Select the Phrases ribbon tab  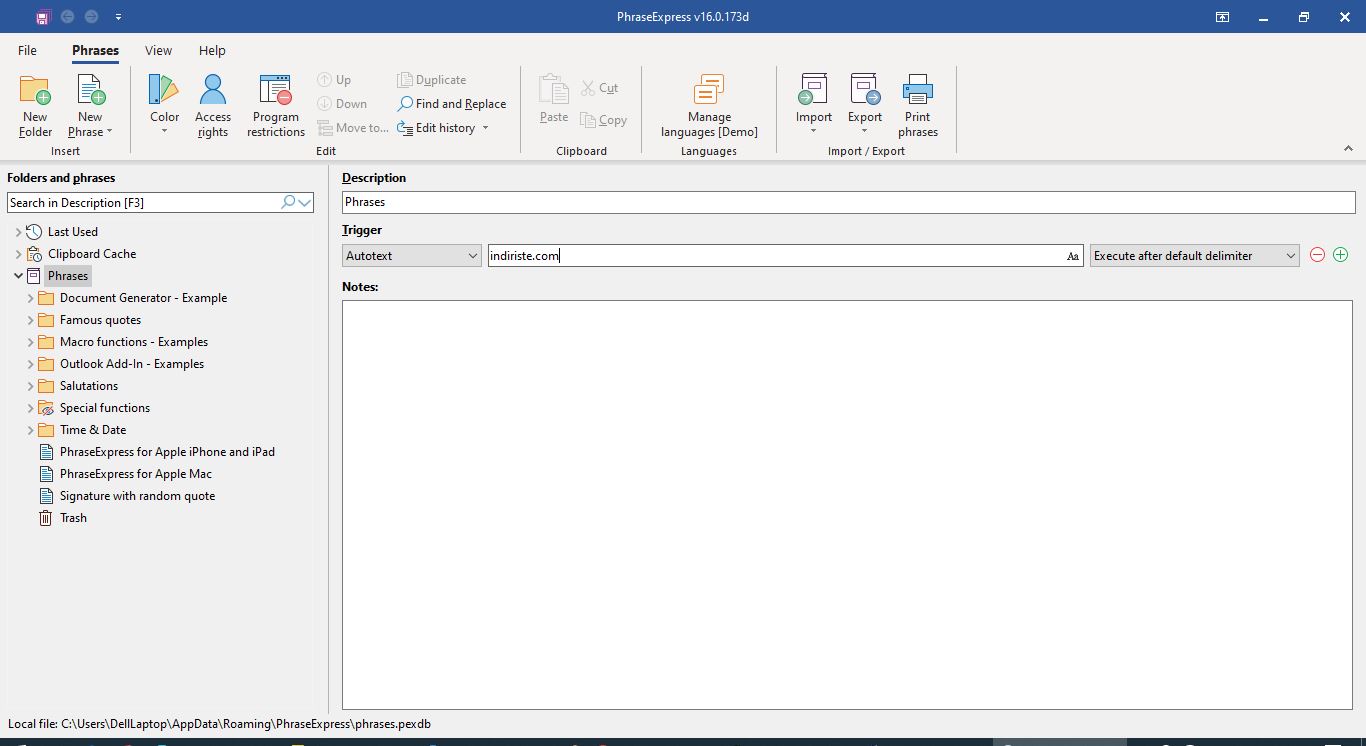tap(95, 50)
